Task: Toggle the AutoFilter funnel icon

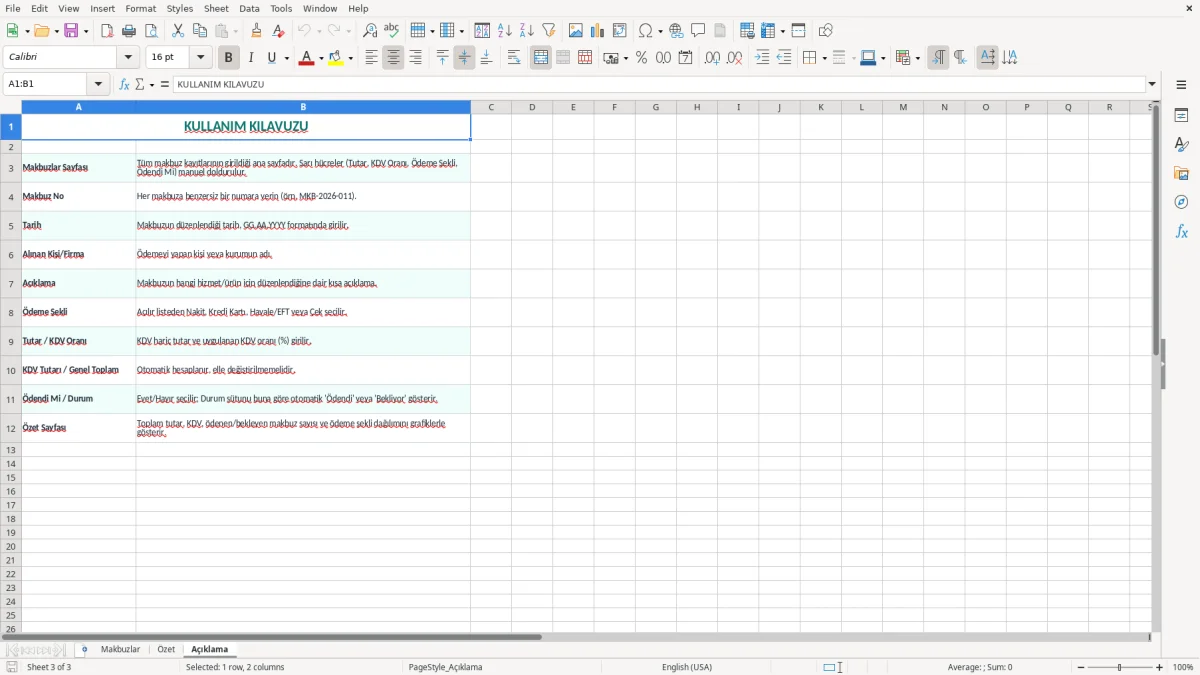Action: tap(549, 31)
